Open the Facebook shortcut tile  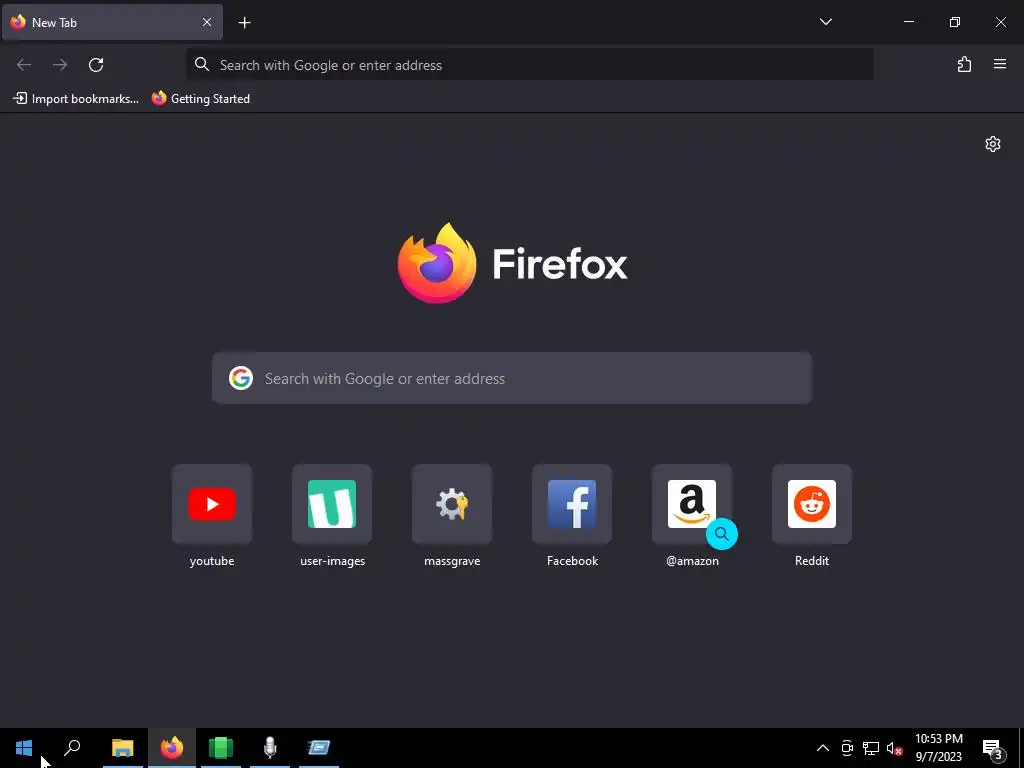pyautogui.click(x=572, y=504)
